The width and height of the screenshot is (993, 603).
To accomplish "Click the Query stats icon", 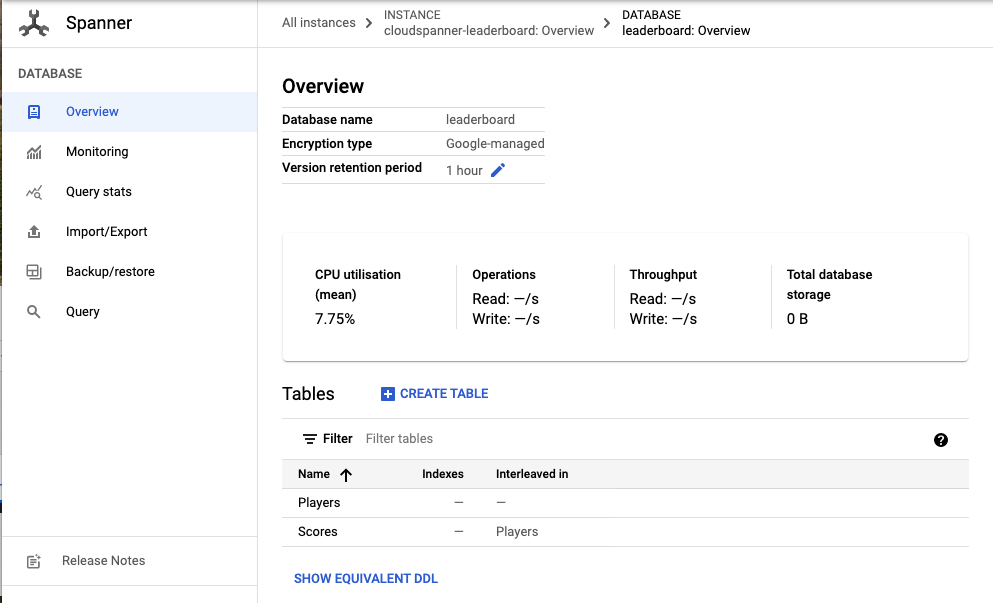I will coord(34,192).
